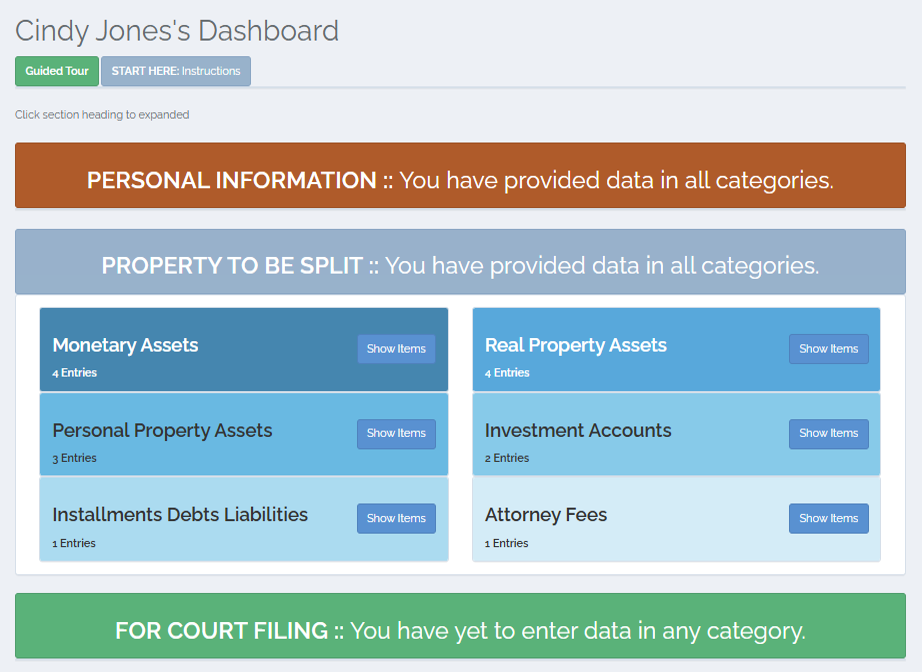922x672 pixels.
Task: Start the Guided Tour
Action: 57,71
